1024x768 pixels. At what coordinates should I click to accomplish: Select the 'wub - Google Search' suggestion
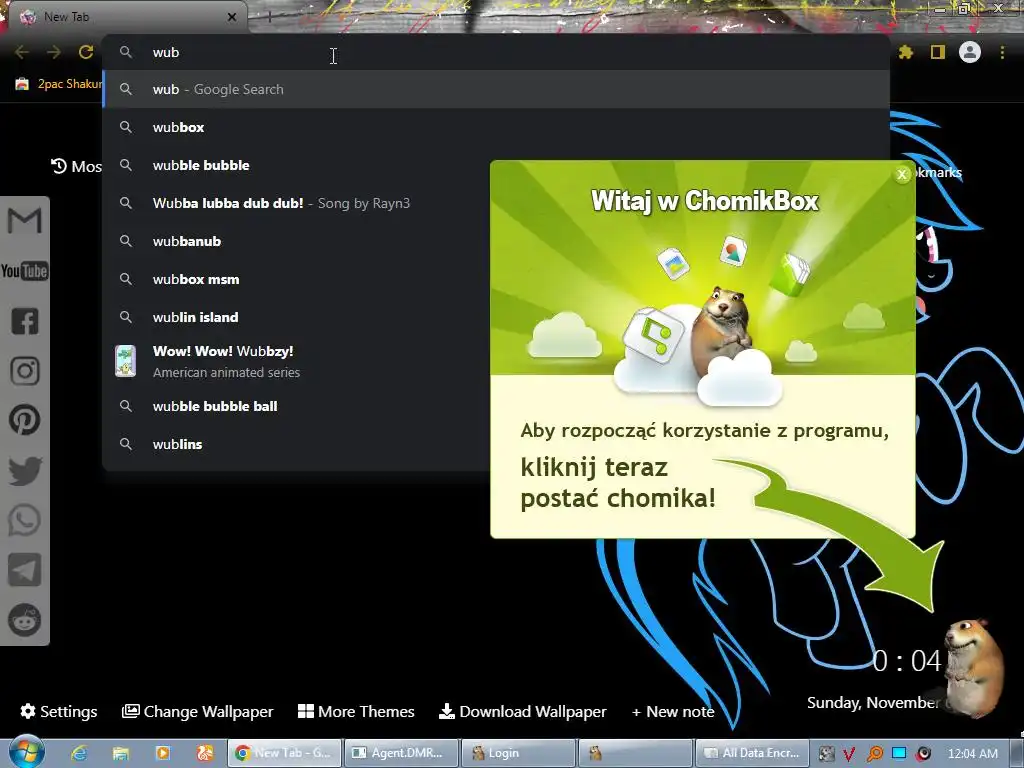pos(496,89)
